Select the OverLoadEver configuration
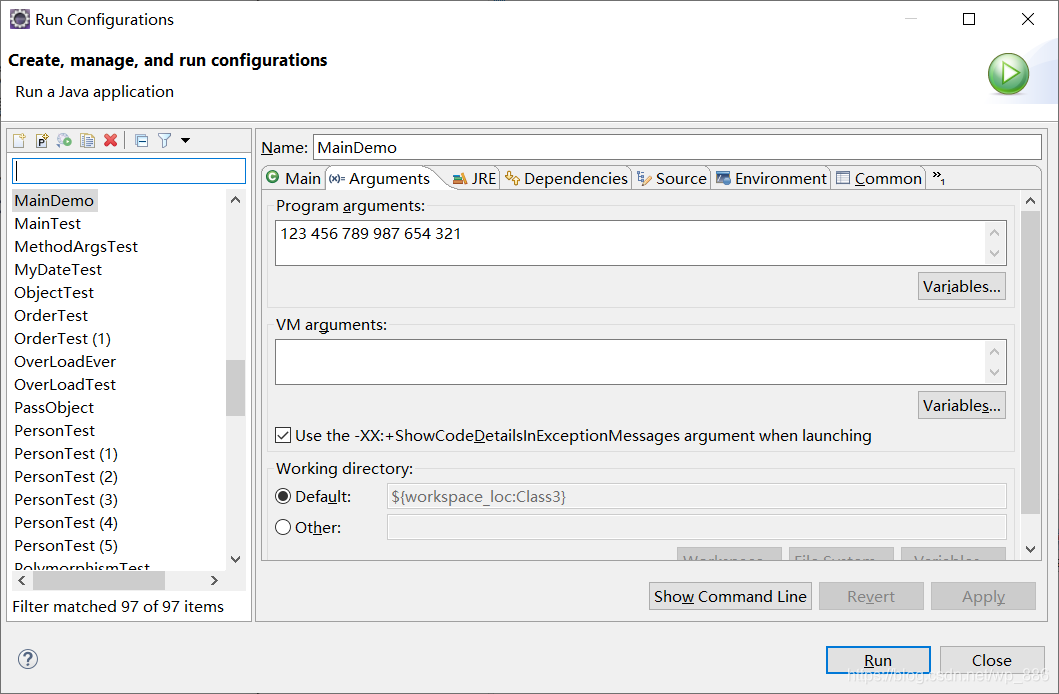The height and width of the screenshot is (694, 1059). (65, 361)
